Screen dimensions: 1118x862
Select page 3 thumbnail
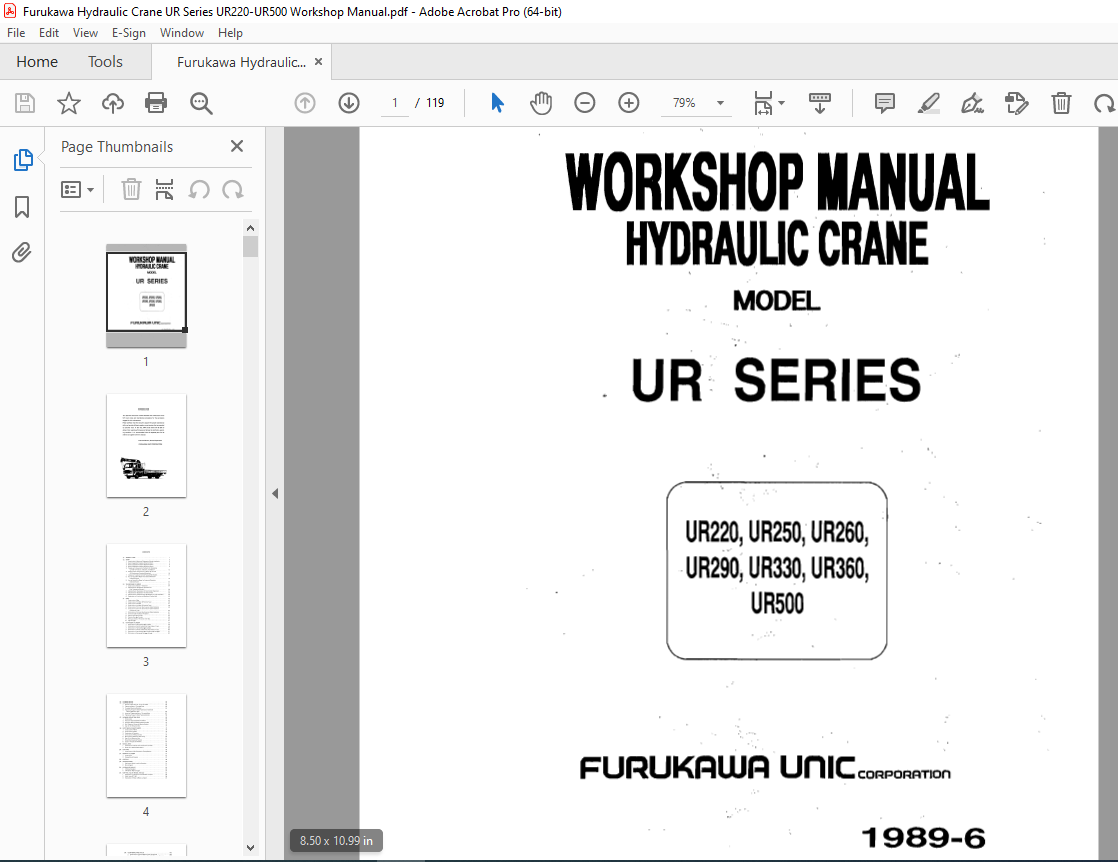click(146, 595)
